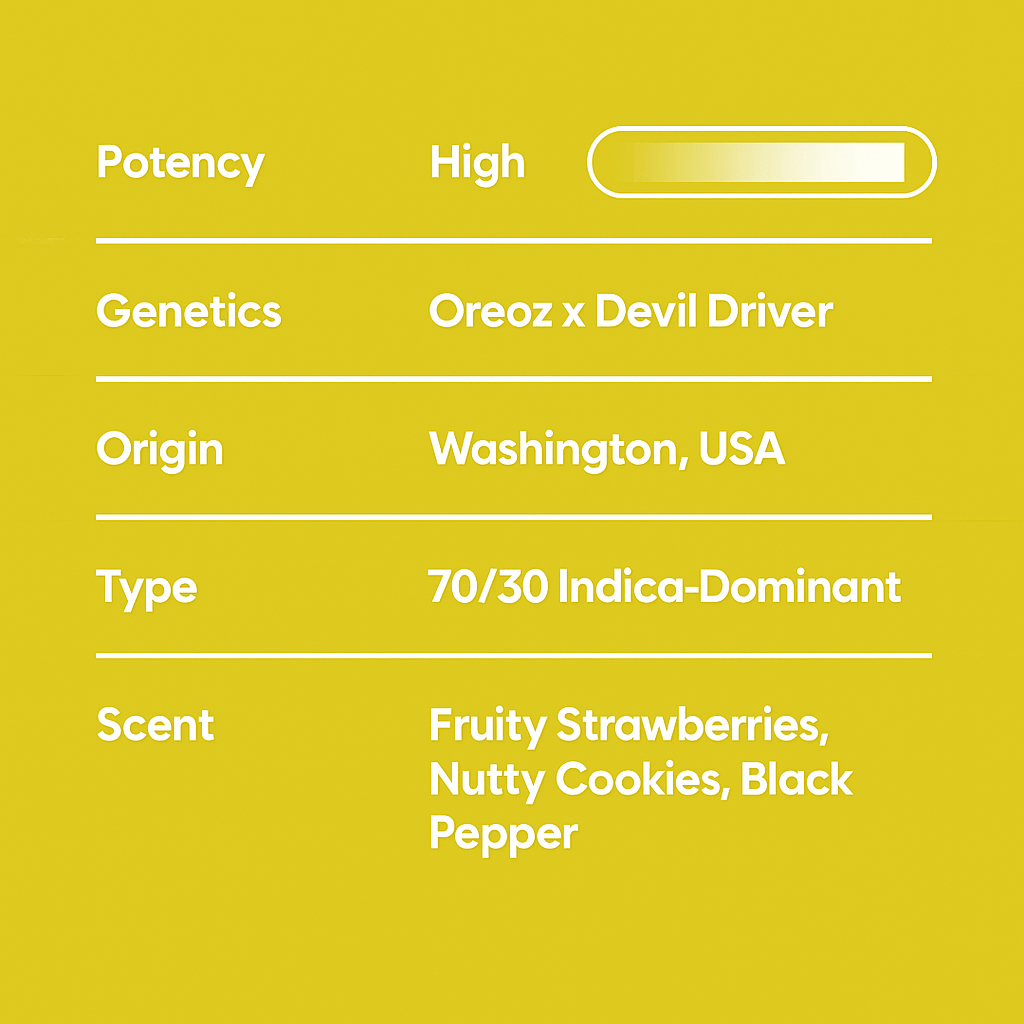Screen dimensions: 1024x1024
Task: Click the word Oreoz
Action: (490, 311)
